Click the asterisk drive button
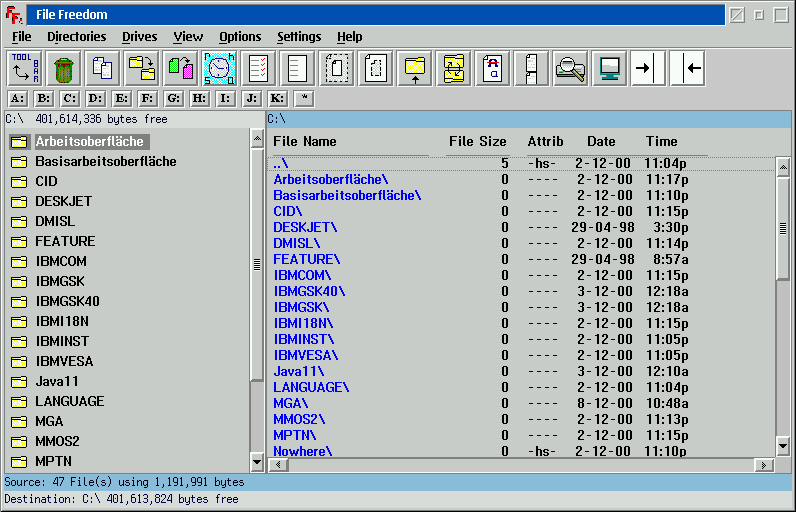Viewport: 796px width, 512px height. point(303,98)
